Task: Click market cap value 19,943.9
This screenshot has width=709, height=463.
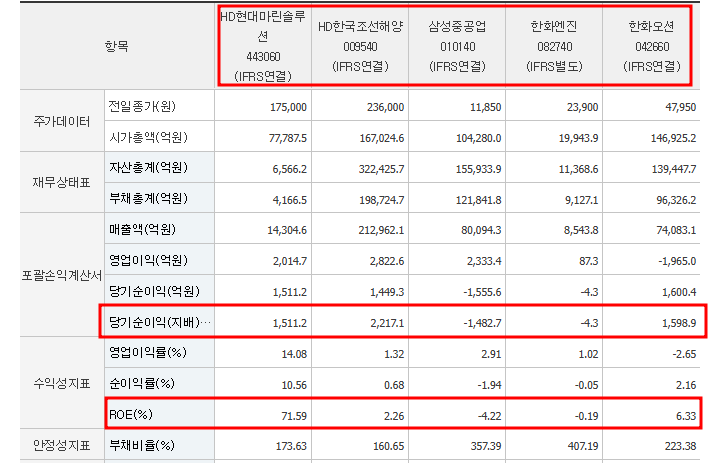Action: tap(579, 138)
